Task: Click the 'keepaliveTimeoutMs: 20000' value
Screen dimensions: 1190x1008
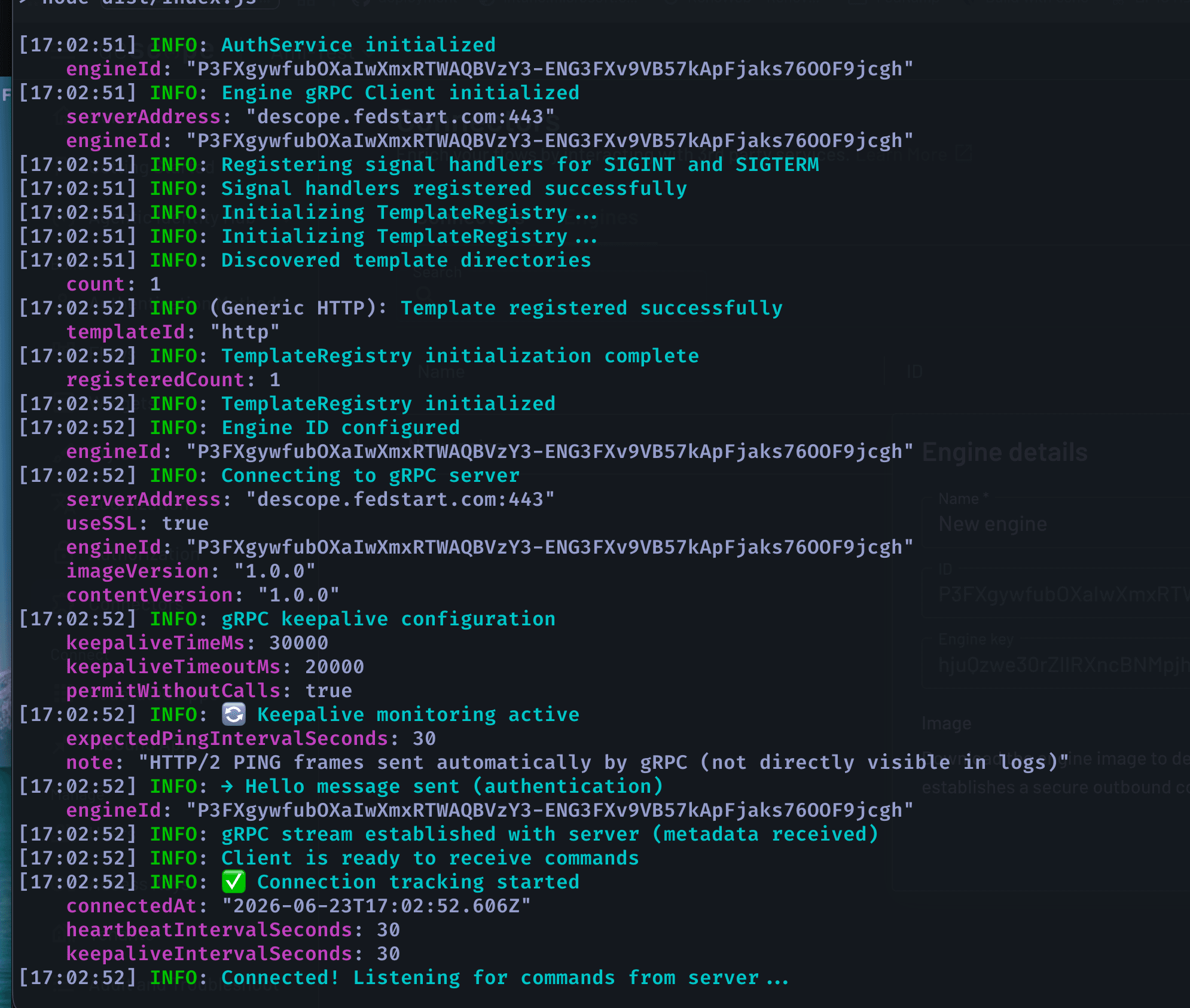Action: coord(334,667)
